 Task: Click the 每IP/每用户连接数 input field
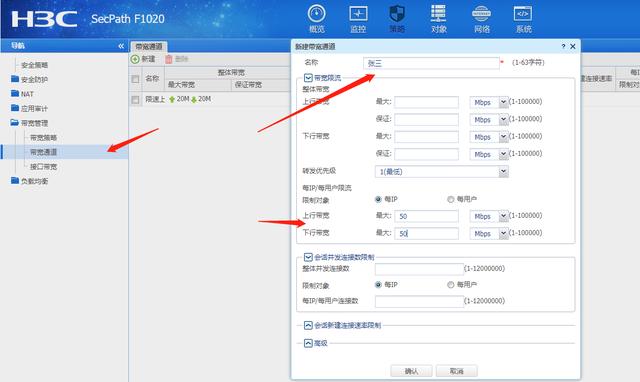click(419, 302)
